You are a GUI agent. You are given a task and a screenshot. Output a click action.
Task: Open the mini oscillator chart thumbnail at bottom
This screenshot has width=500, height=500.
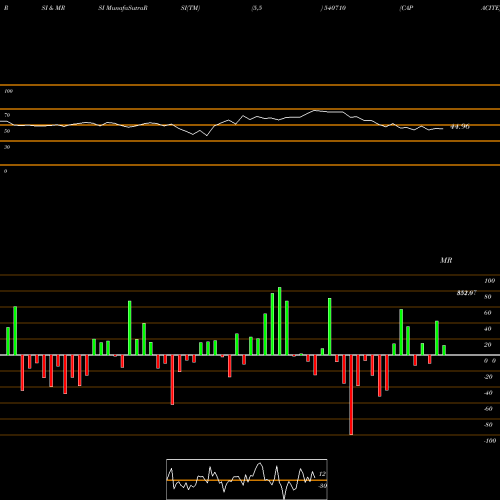pyautogui.click(x=247, y=479)
